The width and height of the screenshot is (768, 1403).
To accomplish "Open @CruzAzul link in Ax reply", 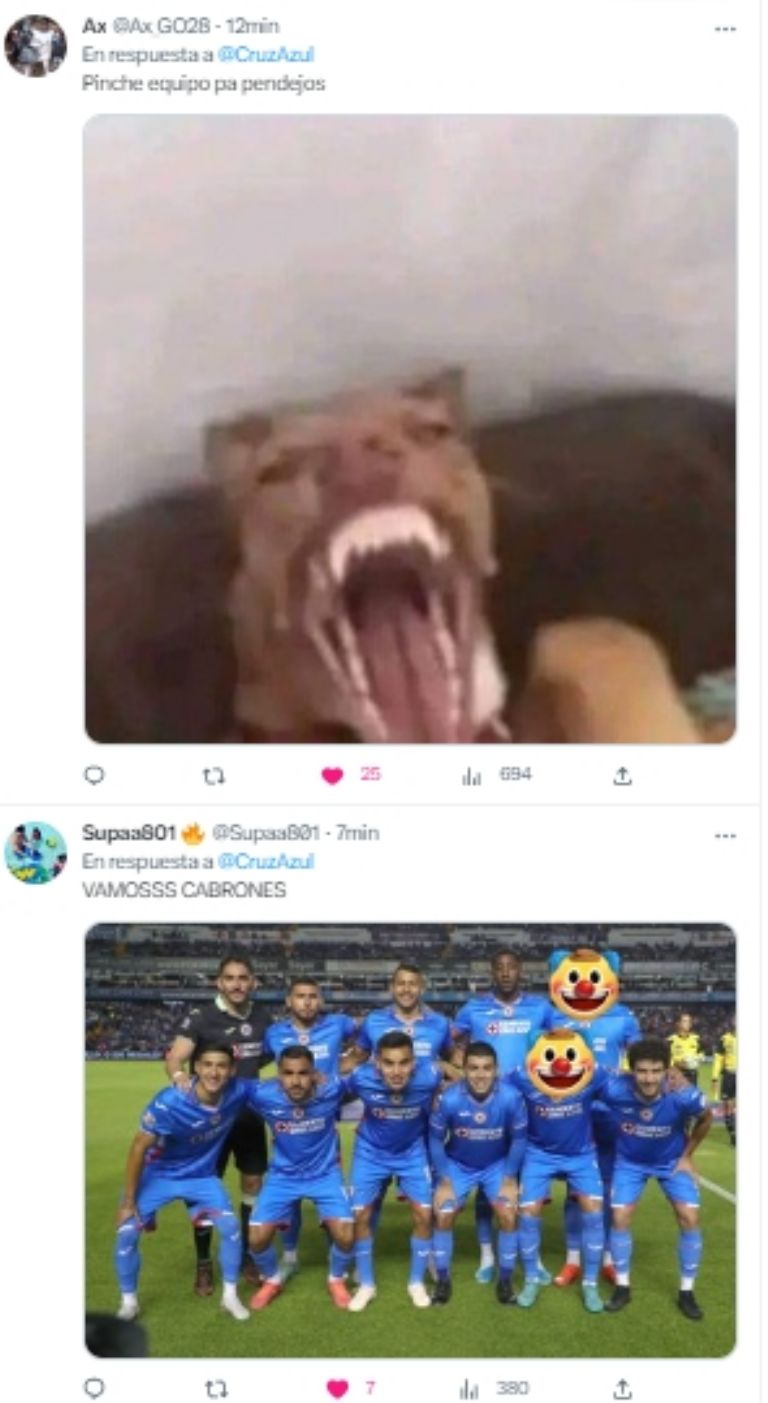I will pos(265,55).
